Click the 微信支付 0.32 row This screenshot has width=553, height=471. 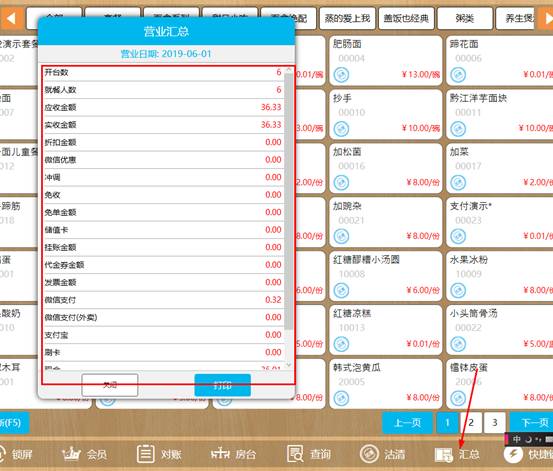(x=164, y=300)
